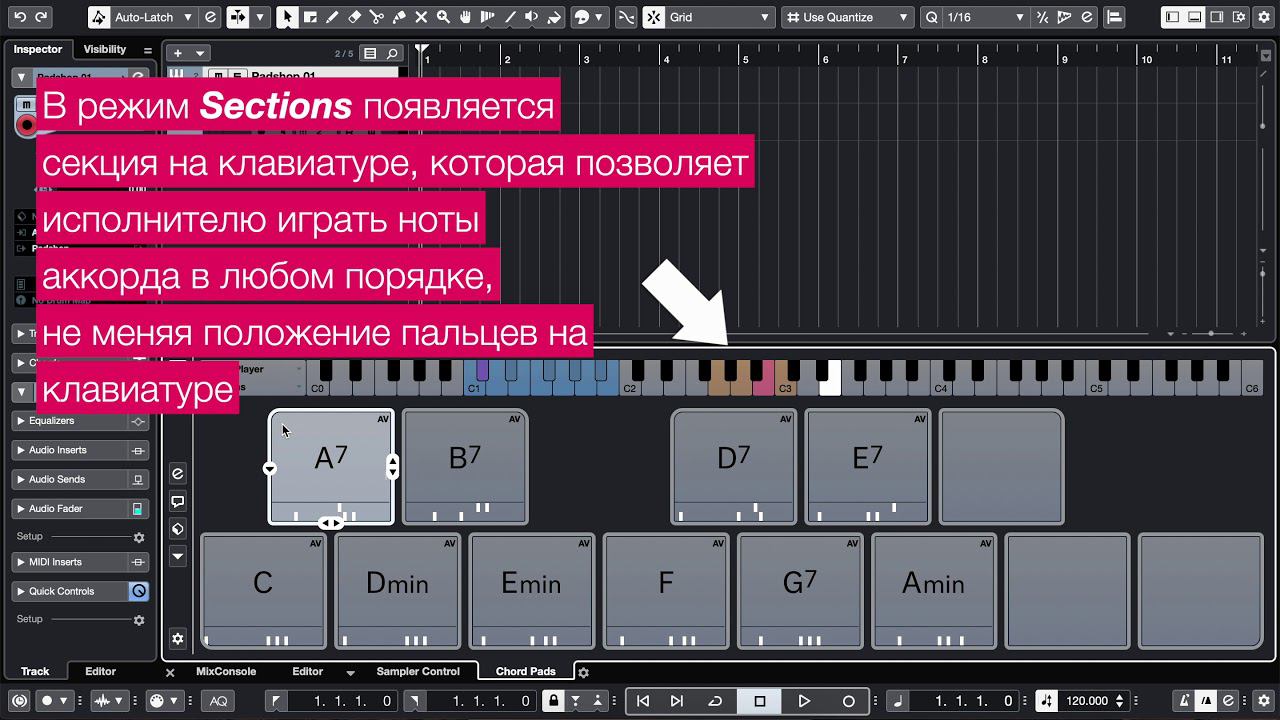This screenshot has width=1280, height=720.
Task: Pick the Draw pencil tool
Action: [x=332, y=17]
